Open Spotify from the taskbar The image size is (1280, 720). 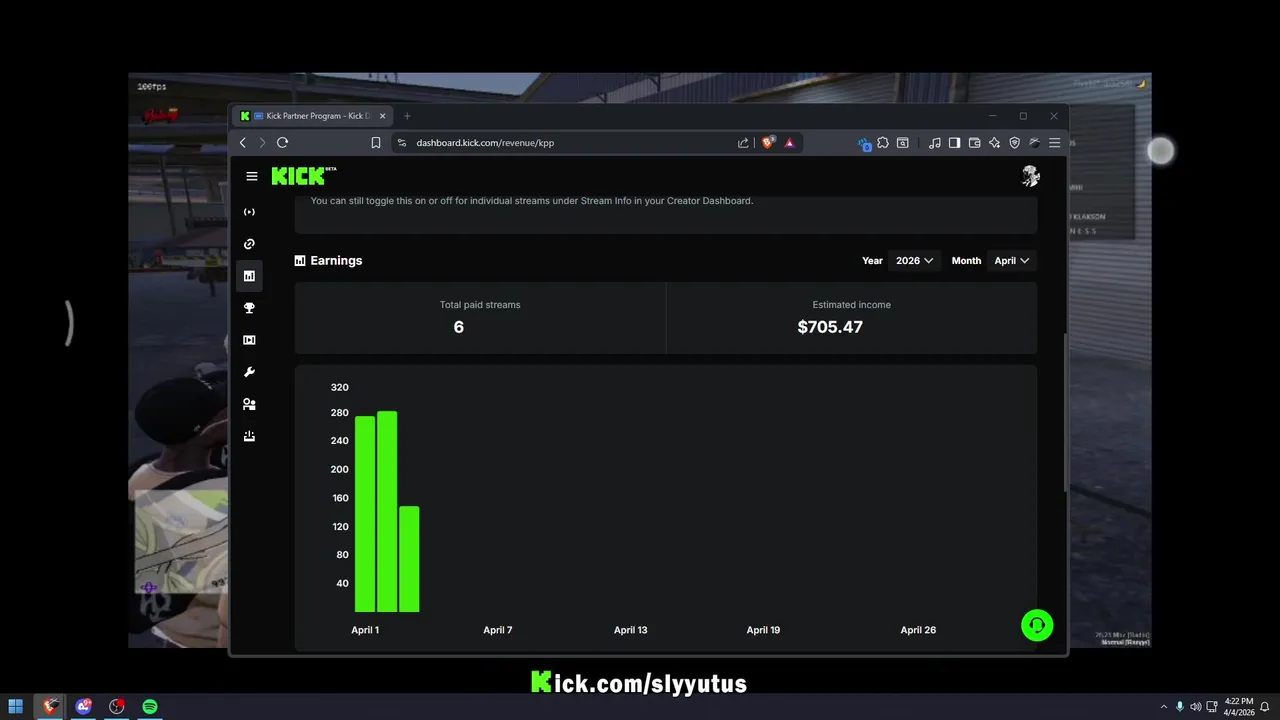pyautogui.click(x=150, y=706)
